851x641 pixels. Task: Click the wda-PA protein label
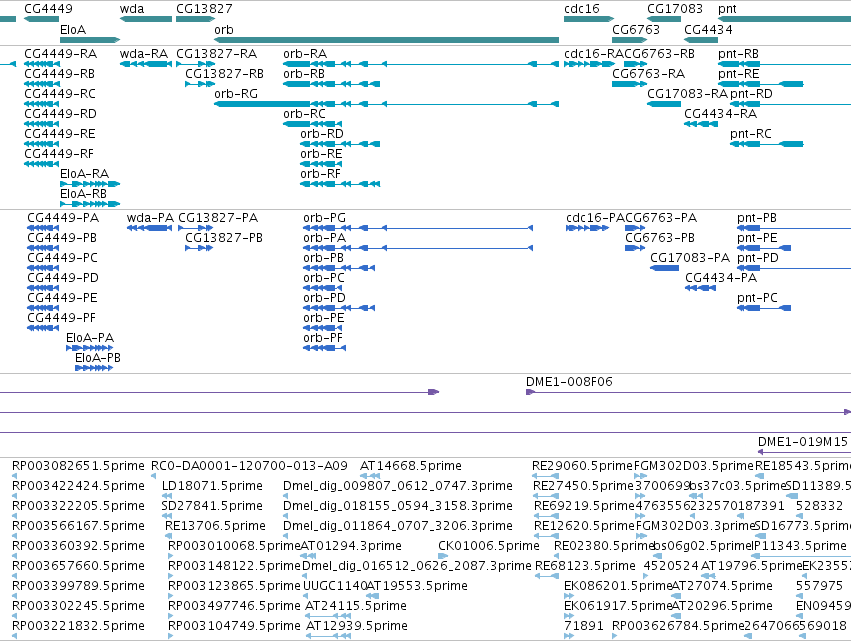(150, 218)
